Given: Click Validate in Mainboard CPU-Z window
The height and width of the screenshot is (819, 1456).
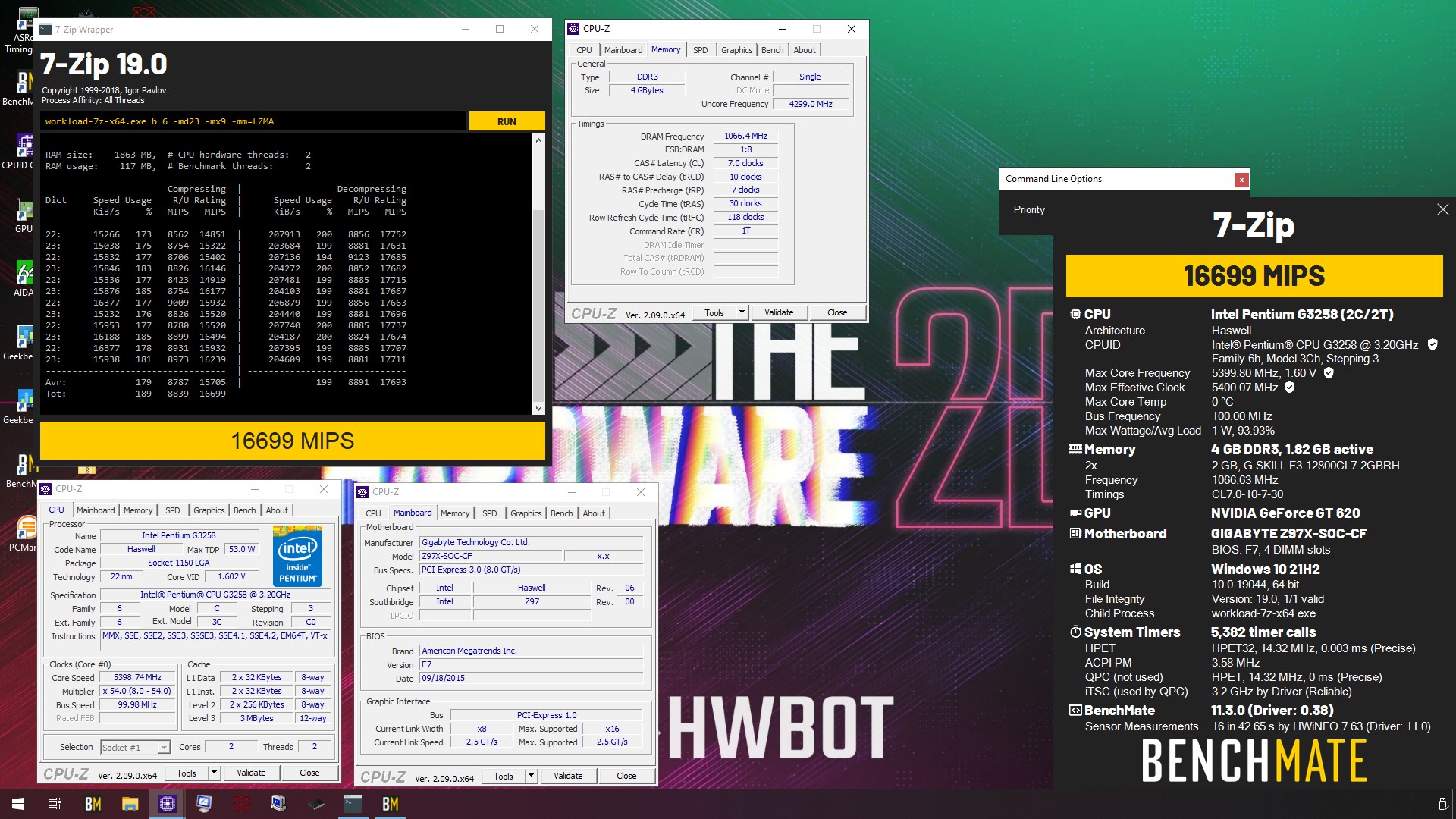Looking at the screenshot, I should pyautogui.click(x=568, y=776).
